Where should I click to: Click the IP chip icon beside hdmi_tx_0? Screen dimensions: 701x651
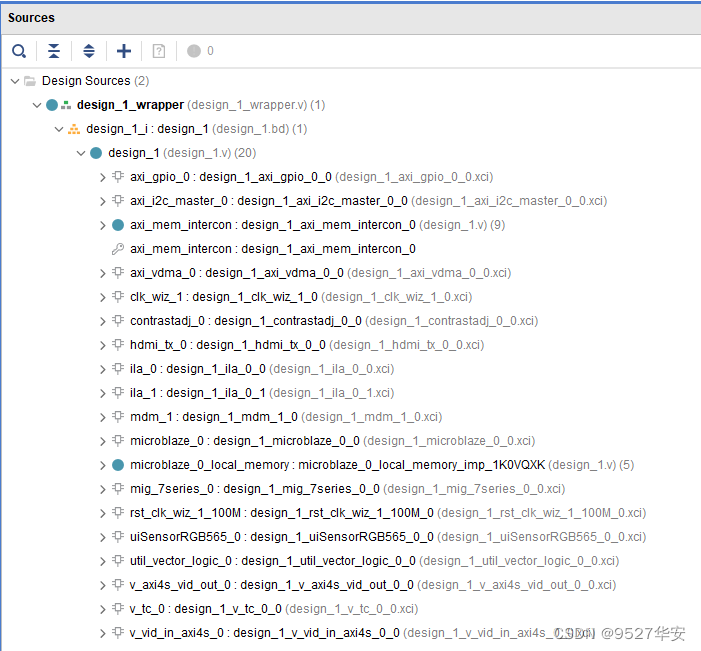[x=118, y=344]
